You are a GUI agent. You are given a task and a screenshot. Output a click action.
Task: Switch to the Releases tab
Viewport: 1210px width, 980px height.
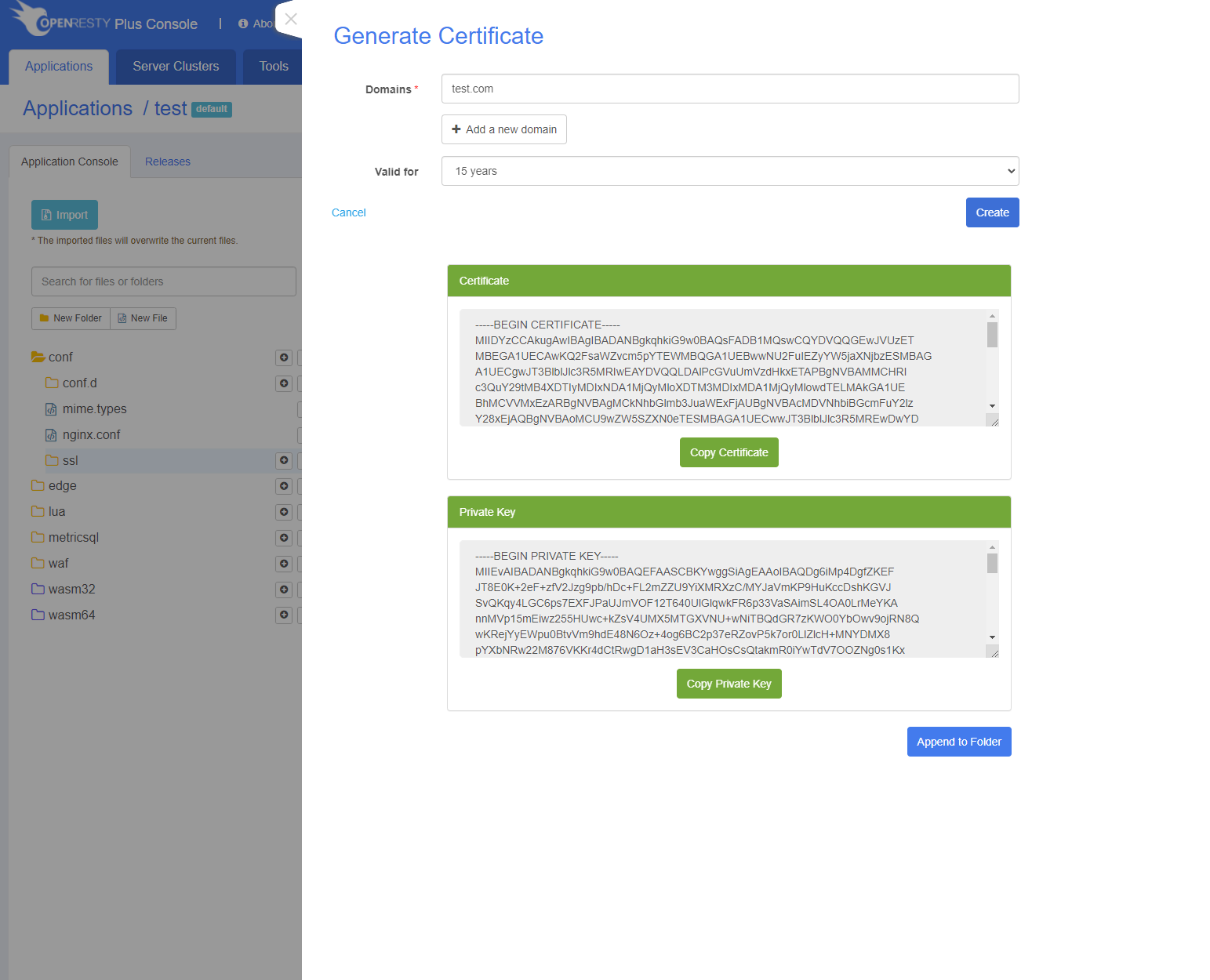(x=168, y=162)
